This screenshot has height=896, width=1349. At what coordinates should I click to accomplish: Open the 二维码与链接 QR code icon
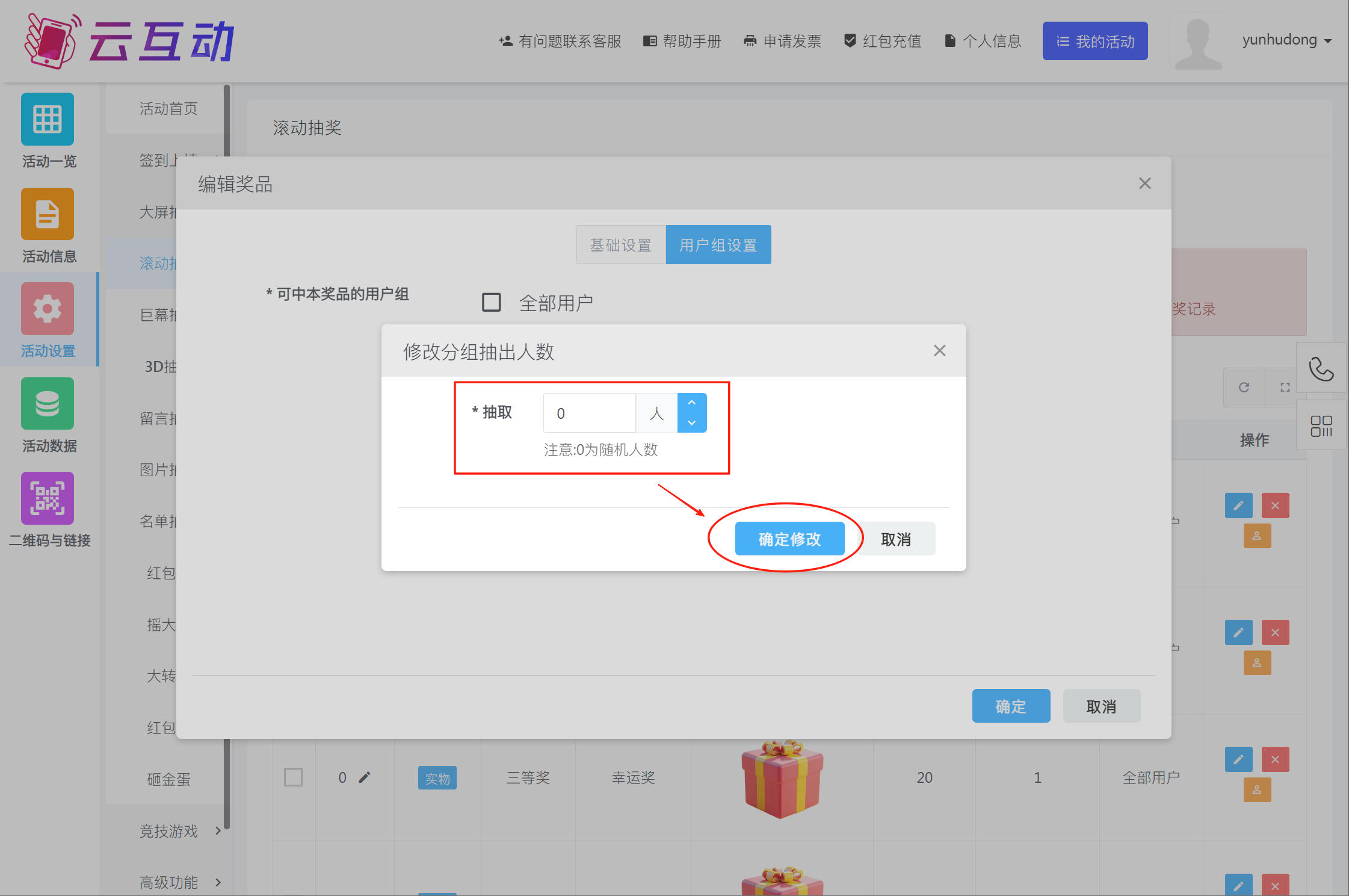click(x=48, y=498)
